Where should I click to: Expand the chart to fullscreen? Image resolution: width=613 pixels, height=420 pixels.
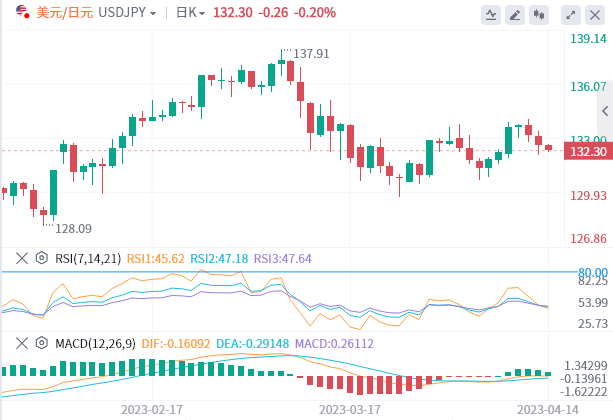click(571, 15)
